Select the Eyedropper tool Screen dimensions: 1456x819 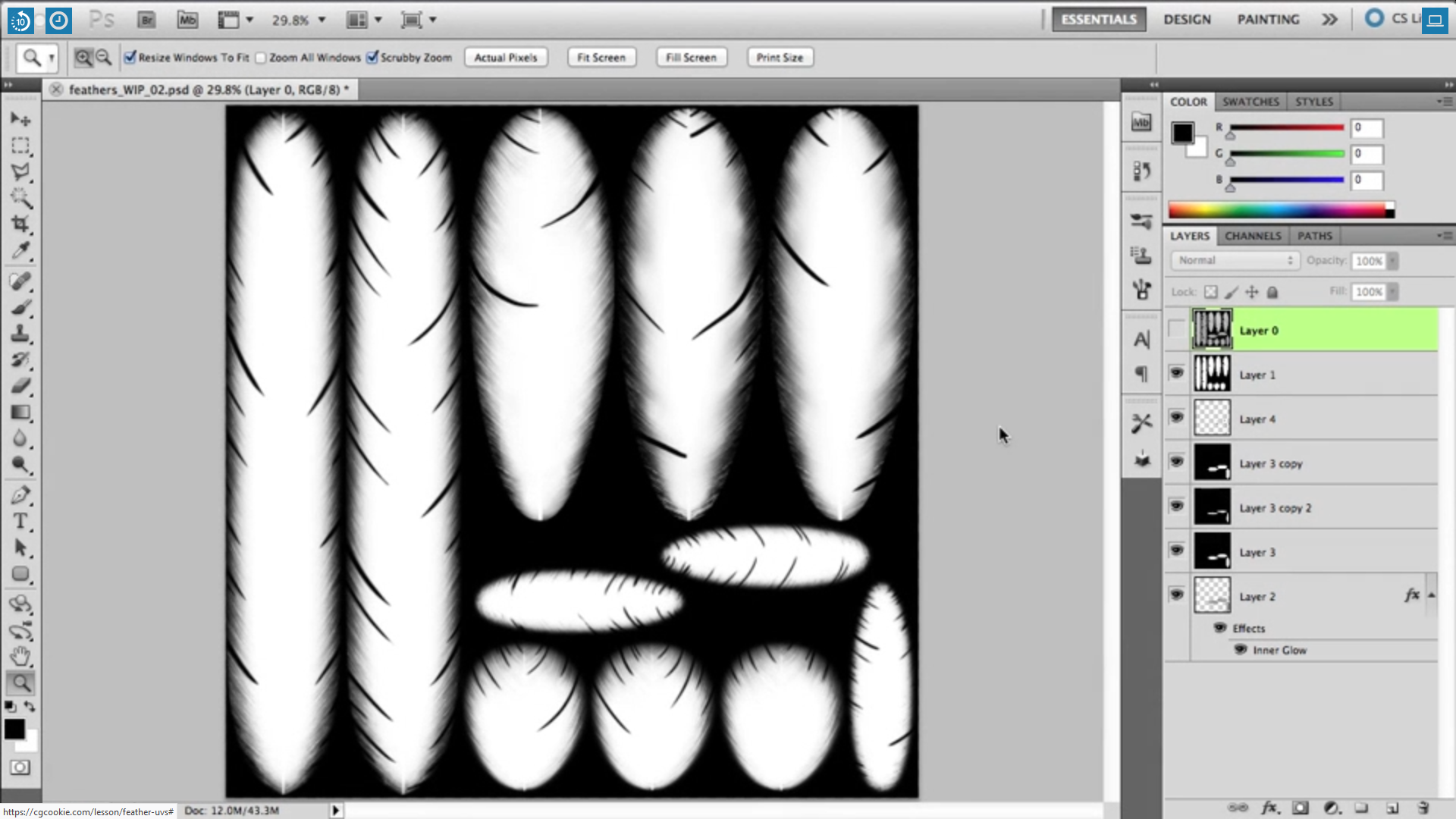point(20,250)
